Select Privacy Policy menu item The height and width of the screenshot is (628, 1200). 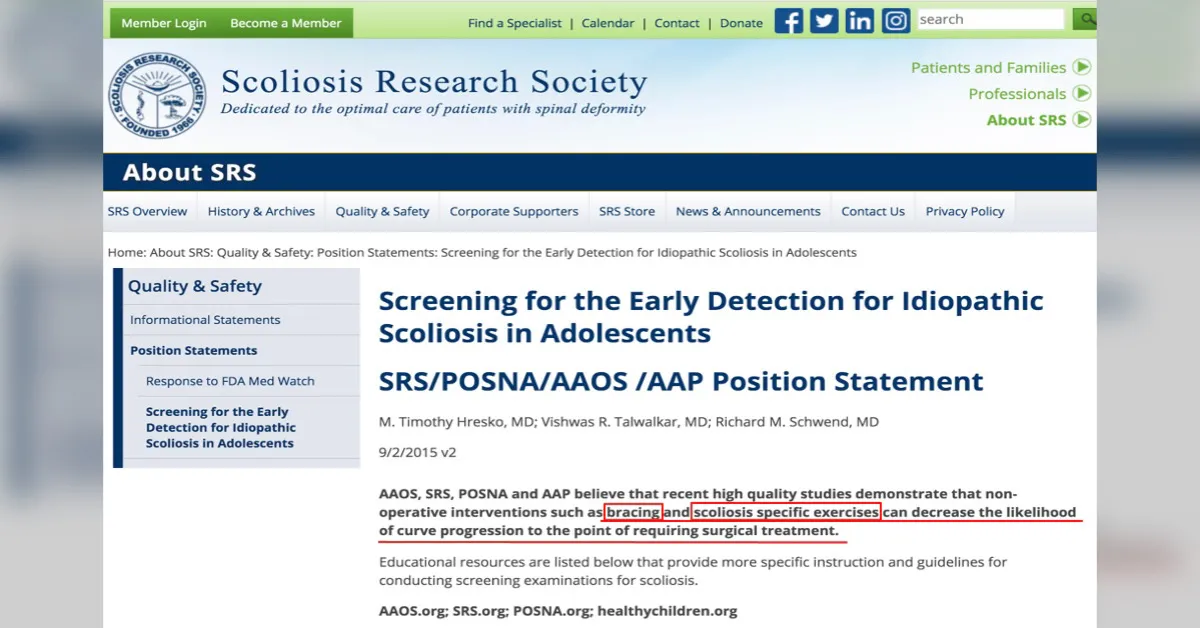965,211
